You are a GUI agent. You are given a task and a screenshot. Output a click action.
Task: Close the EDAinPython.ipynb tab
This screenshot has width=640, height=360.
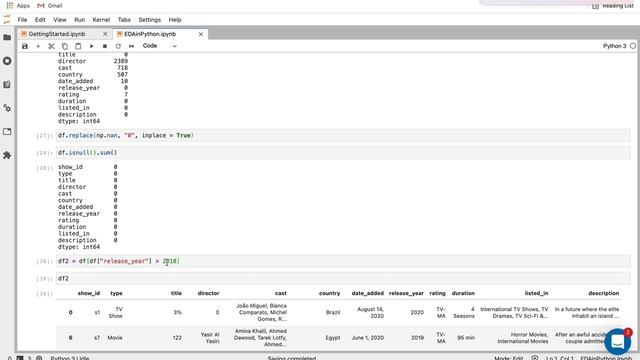pyautogui.click(x=200, y=34)
